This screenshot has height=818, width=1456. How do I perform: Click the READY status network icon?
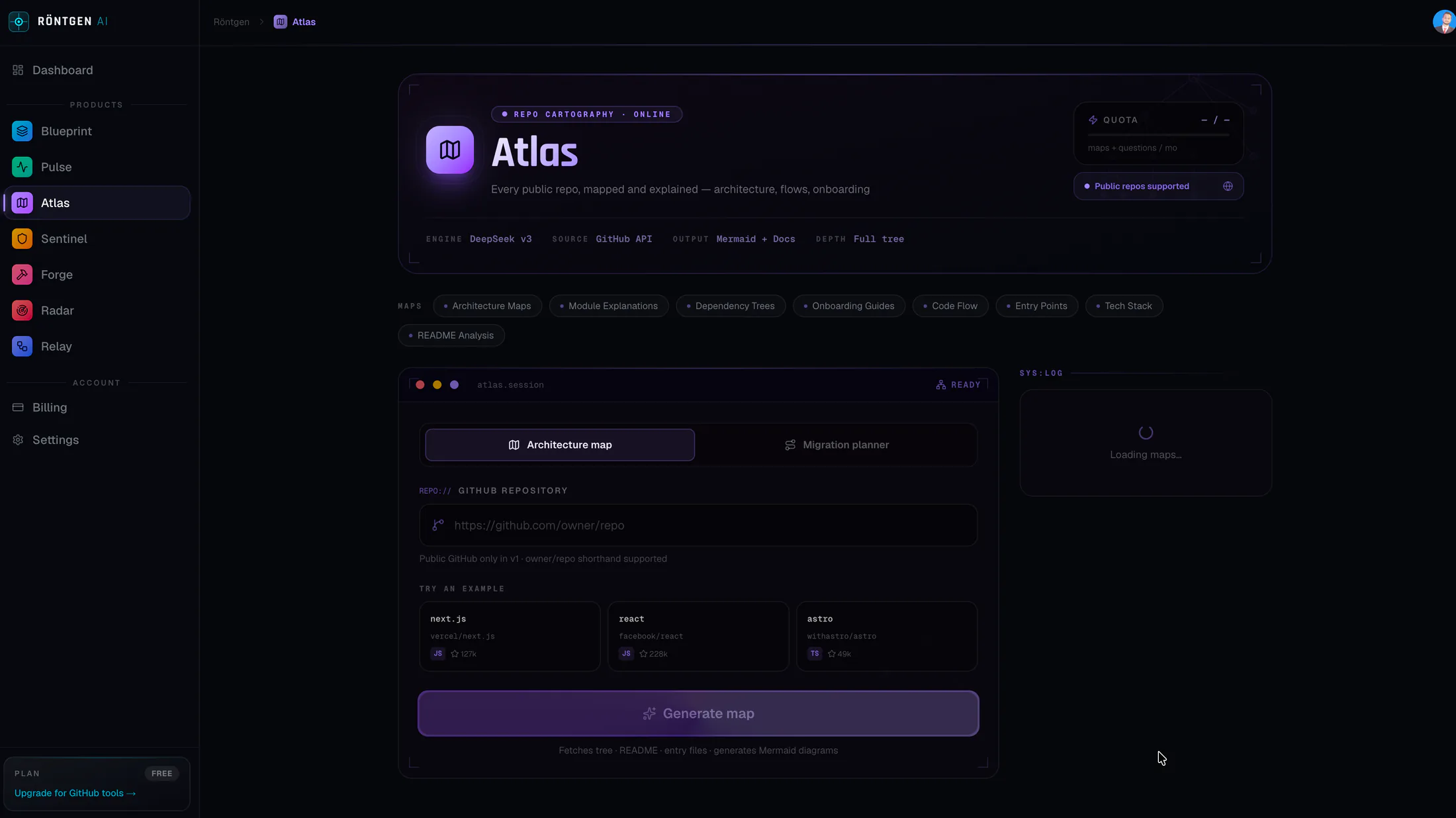940,385
